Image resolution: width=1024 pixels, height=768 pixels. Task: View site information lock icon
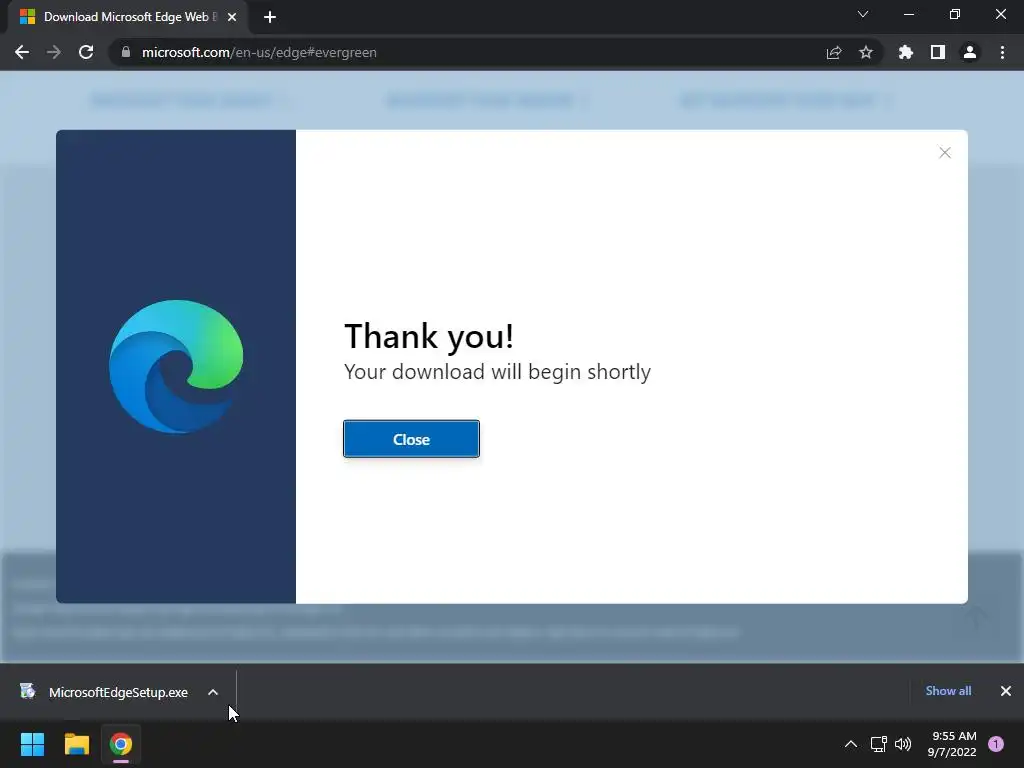tap(126, 52)
